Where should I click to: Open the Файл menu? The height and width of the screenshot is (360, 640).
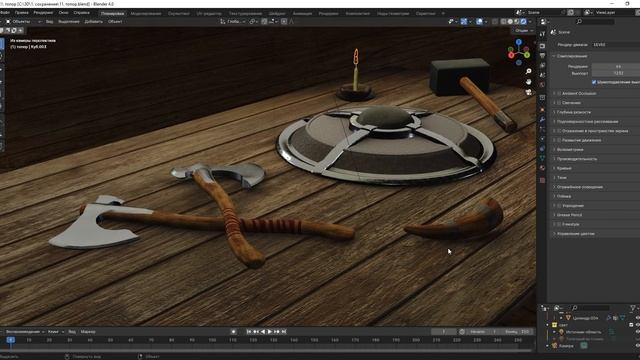[4, 13]
